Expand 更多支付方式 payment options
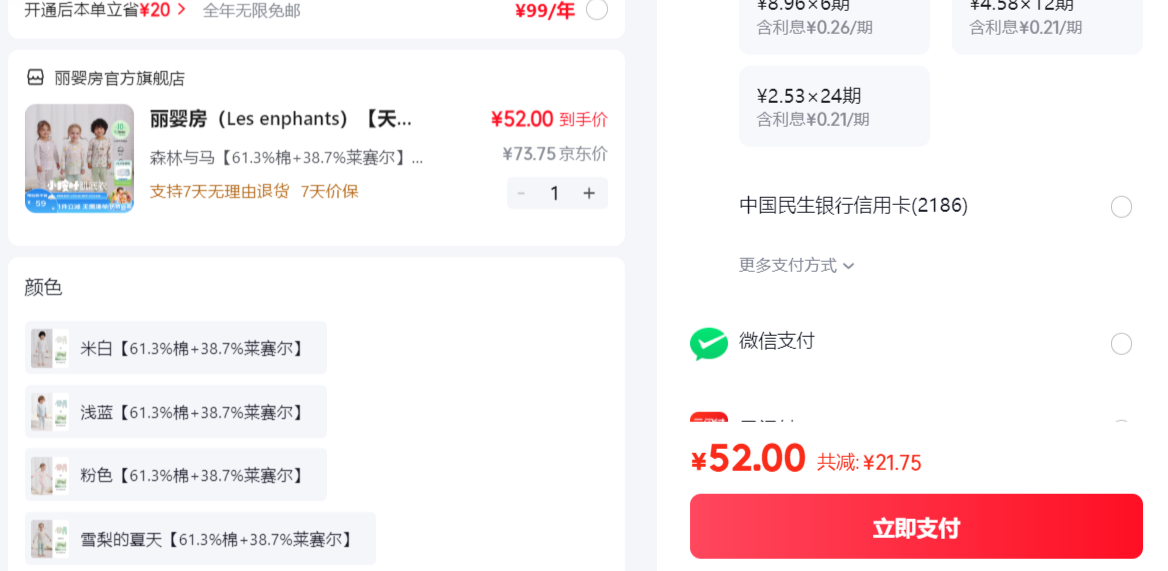 pos(796,266)
